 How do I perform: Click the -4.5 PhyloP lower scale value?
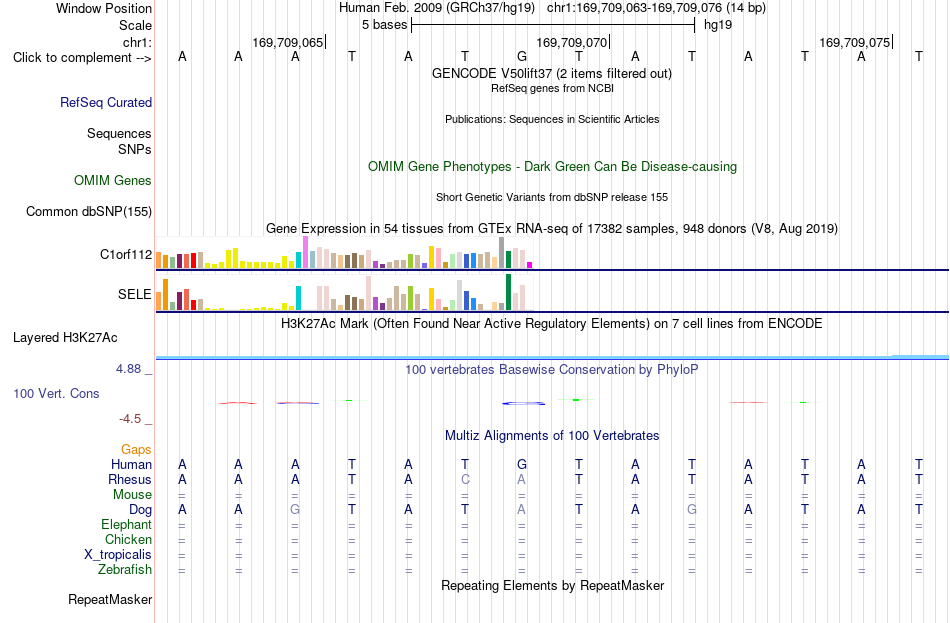(130, 419)
